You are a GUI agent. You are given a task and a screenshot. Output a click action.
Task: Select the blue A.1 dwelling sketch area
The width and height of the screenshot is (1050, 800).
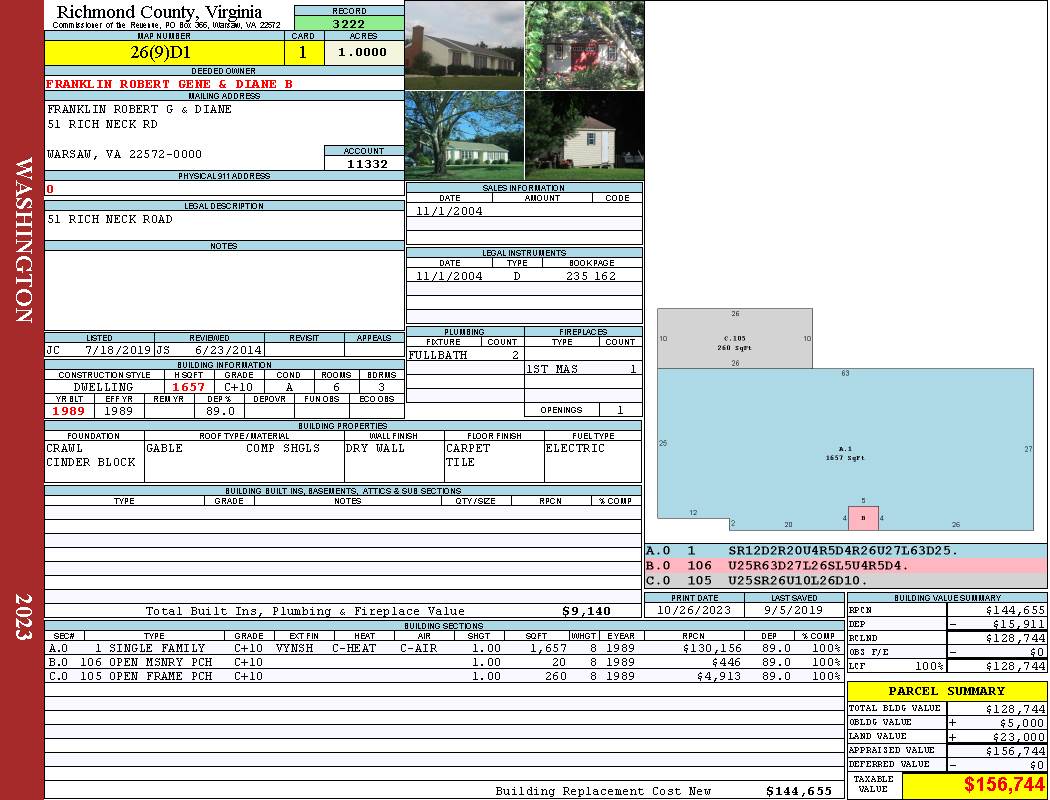[845, 450]
